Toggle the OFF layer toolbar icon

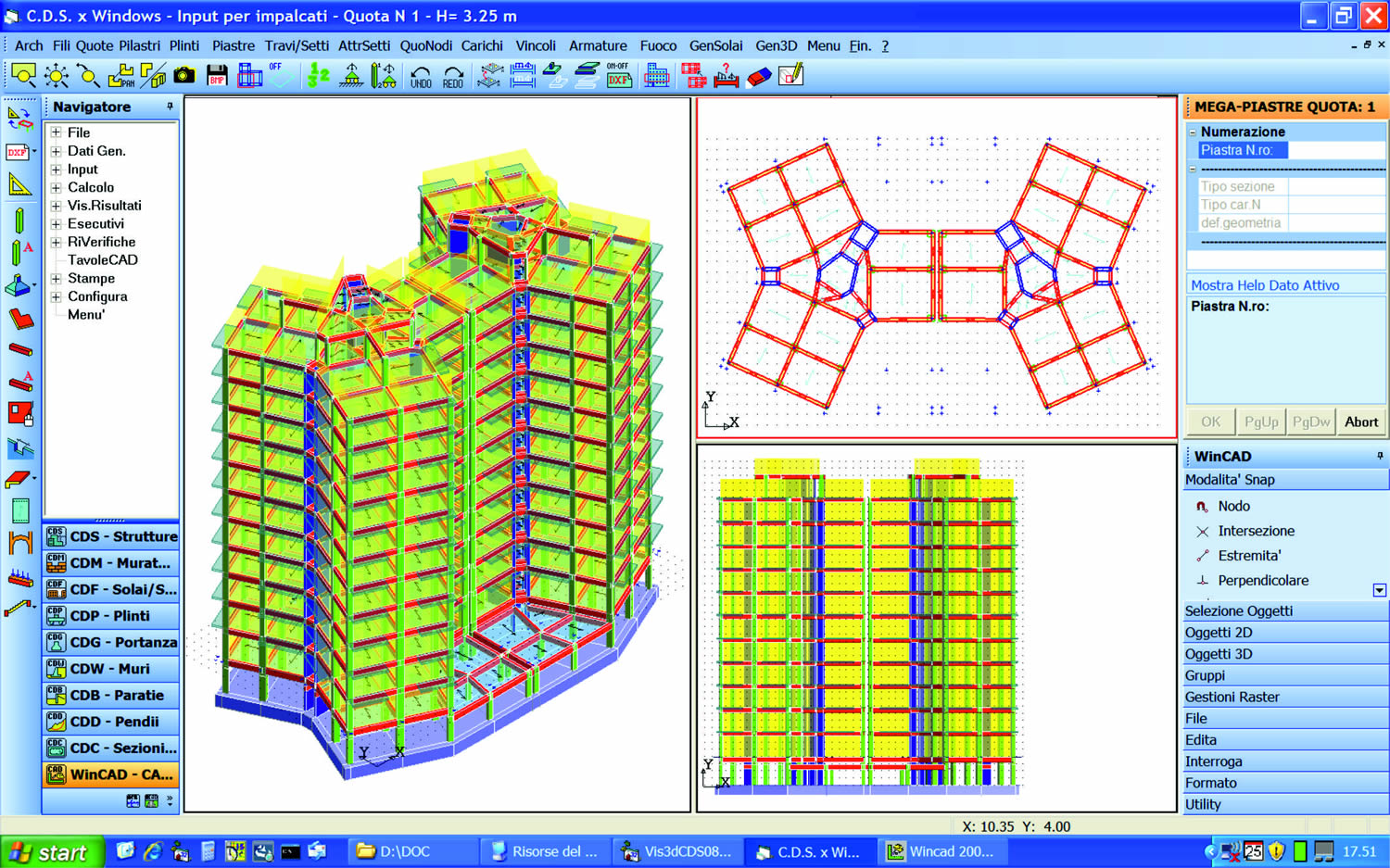click(x=281, y=76)
